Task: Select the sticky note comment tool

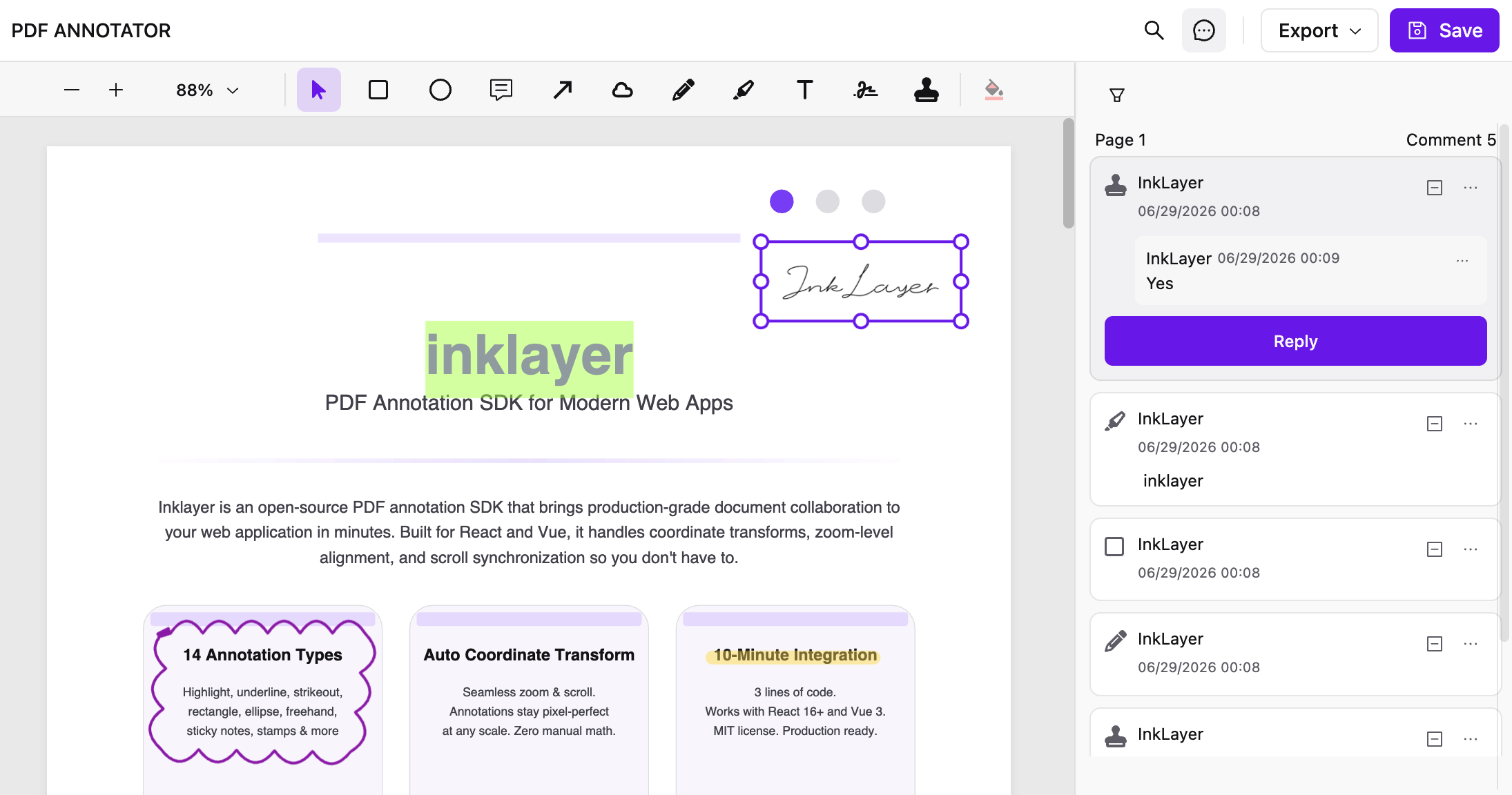Action: click(501, 90)
